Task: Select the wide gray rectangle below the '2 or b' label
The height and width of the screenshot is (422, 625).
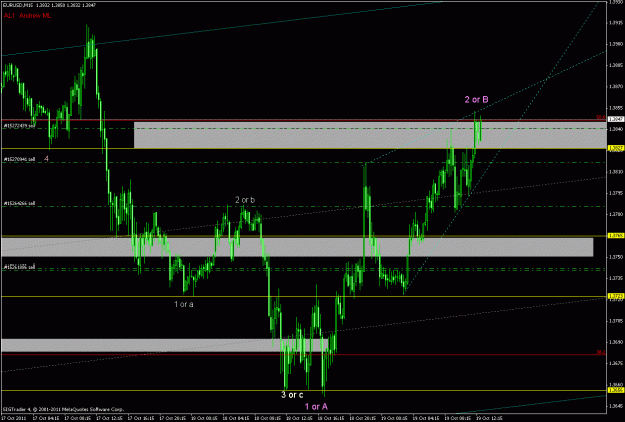Action: [x=297, y=247]
